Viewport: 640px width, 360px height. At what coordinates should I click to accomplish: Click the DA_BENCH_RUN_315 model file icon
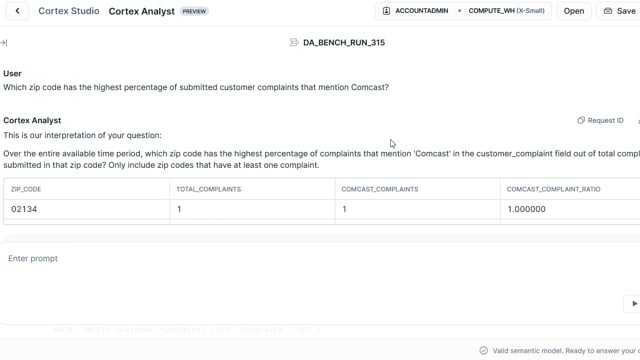point(294,42)
